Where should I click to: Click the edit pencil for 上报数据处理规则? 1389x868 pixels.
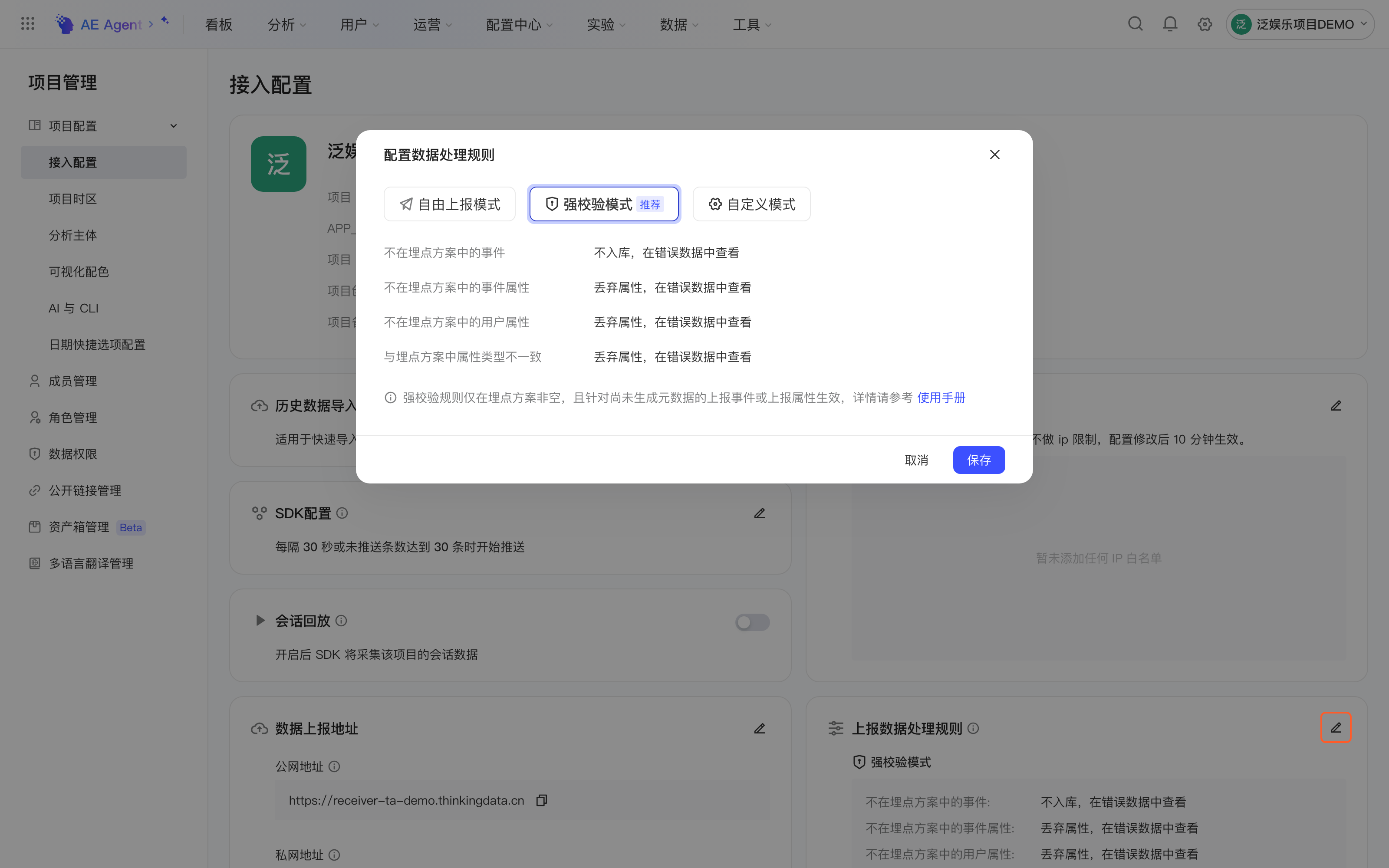click(1336, 727)
